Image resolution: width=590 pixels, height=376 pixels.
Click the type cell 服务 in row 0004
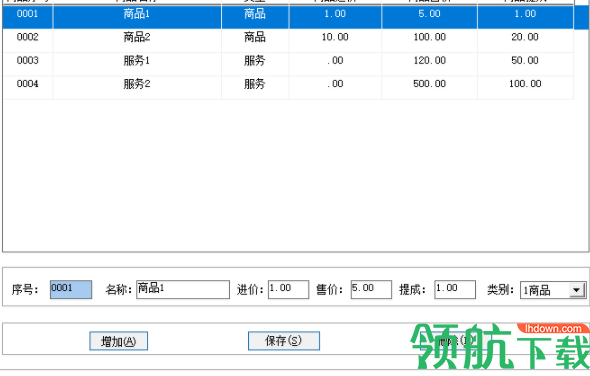point(255,87)
